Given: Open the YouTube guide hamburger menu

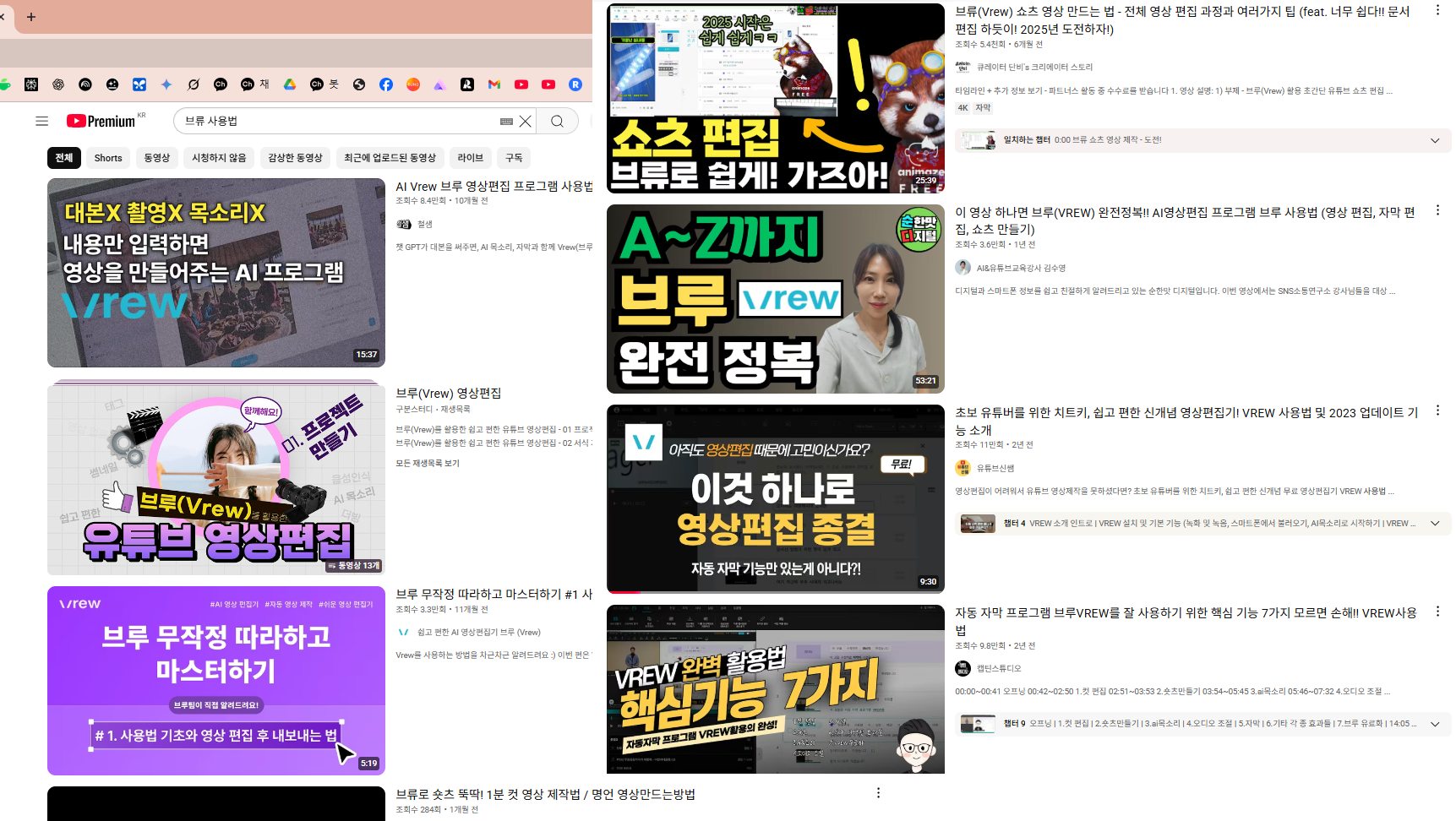Looking at the screenshot, I should pyautogui.click(x=41, y=121).
